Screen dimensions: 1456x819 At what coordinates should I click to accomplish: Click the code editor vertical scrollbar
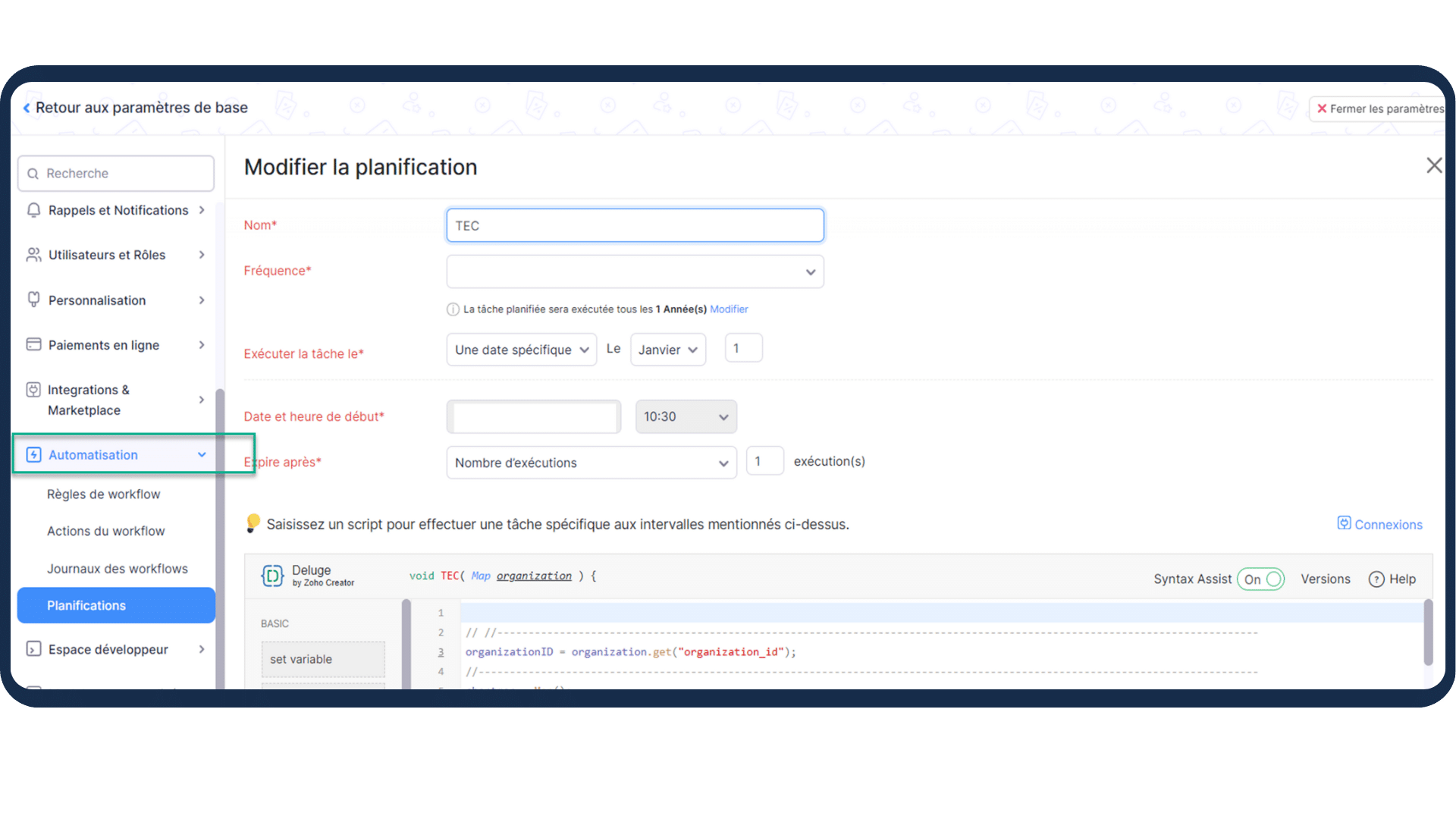pos(1428,633)
